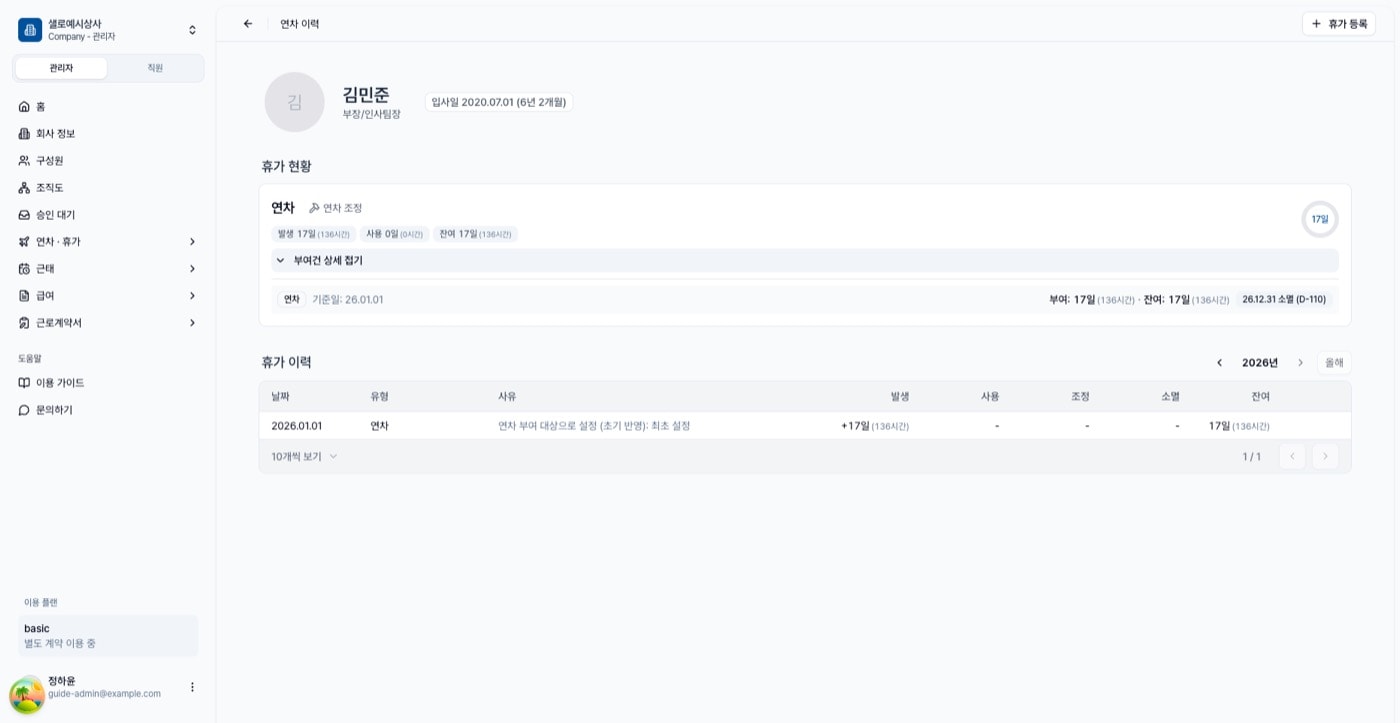This screenshot has height=723, width=1400.
Task: Click the 김민준 avatar circle
Action: pos(294,102)
